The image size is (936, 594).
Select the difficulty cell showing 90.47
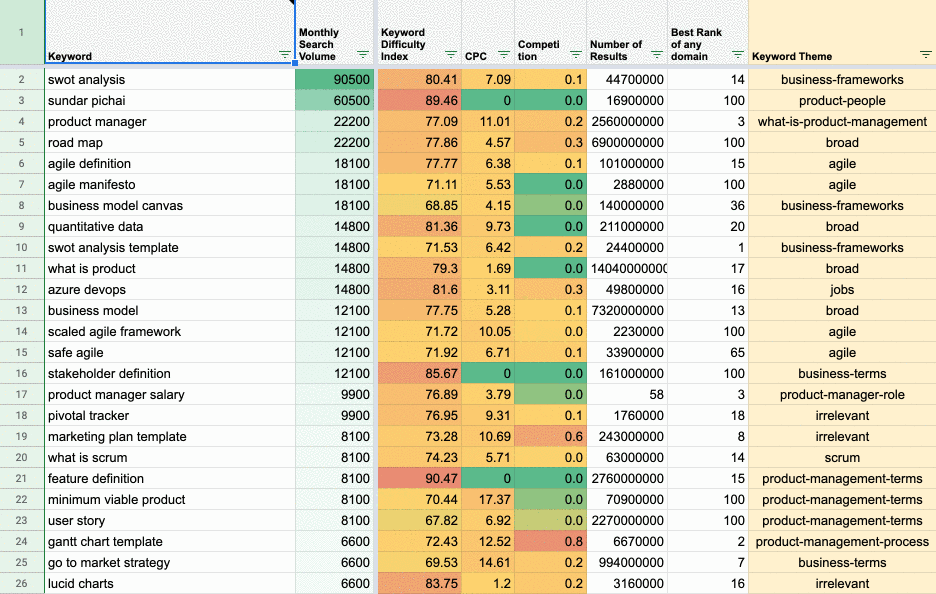tap(420, 478)
